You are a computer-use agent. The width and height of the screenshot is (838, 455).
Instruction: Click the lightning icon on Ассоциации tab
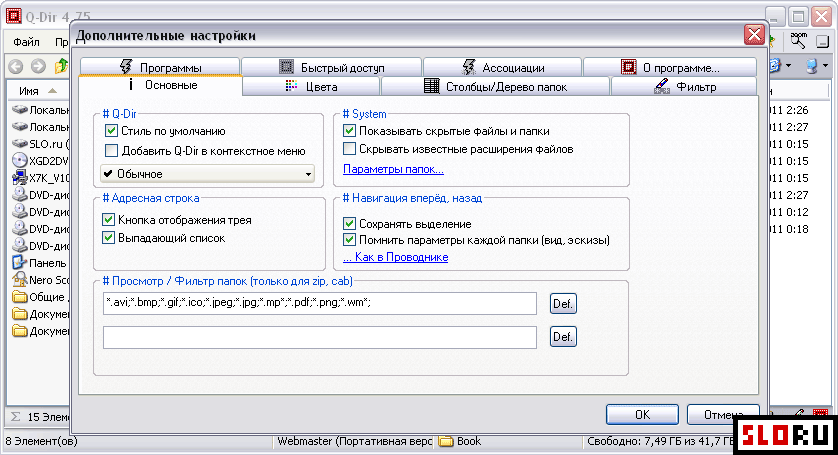469,67
